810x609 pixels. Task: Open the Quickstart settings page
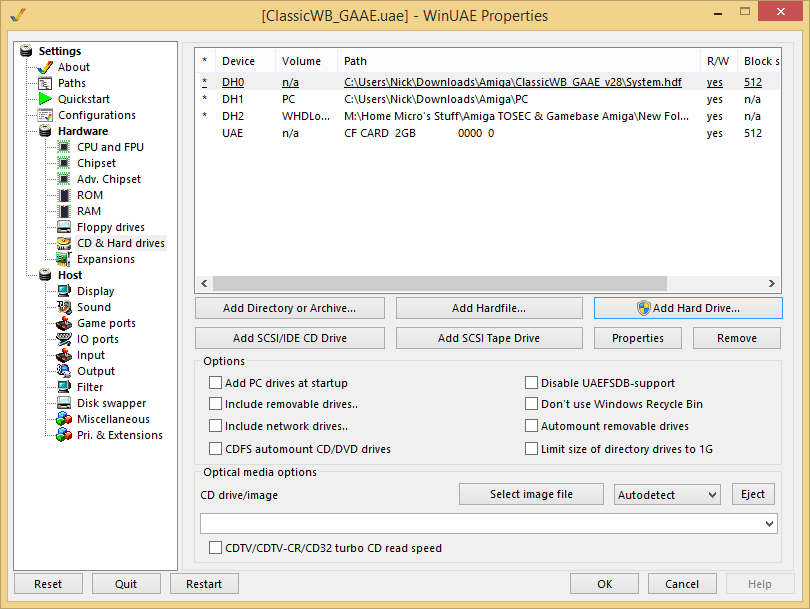pyautogui.click(x=84, y=99)
